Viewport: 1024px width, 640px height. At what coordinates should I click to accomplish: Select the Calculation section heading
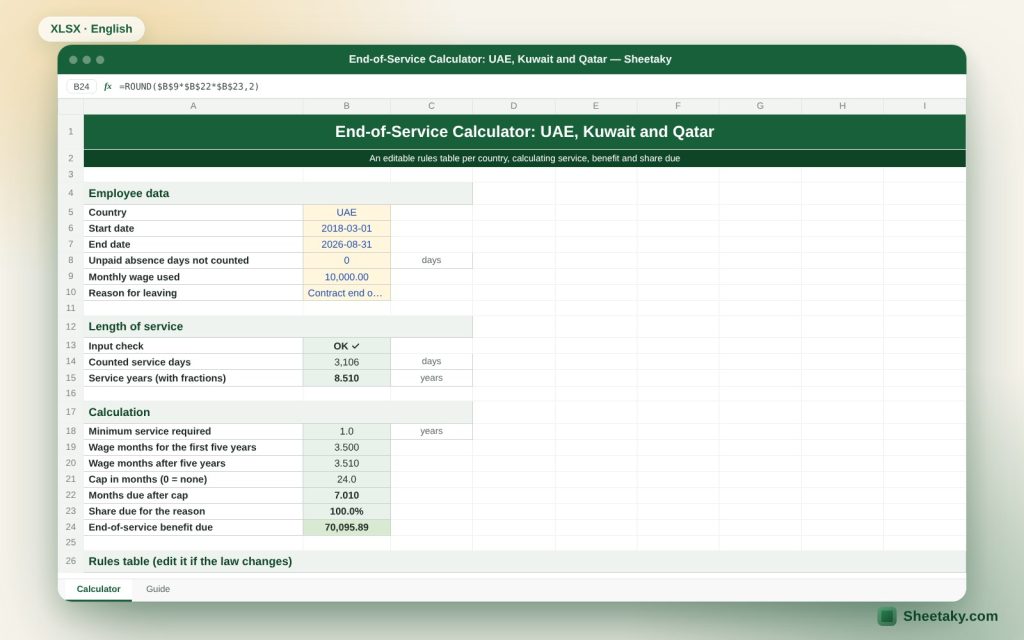coord(278,412)
